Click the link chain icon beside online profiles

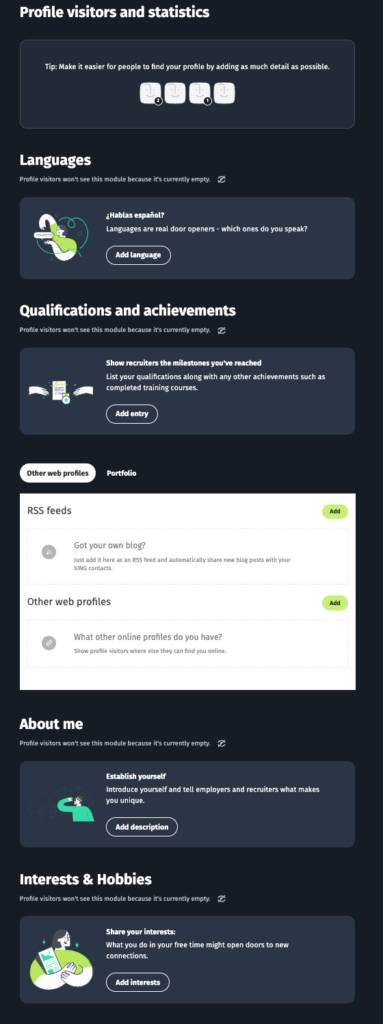(x=48, y=643)
